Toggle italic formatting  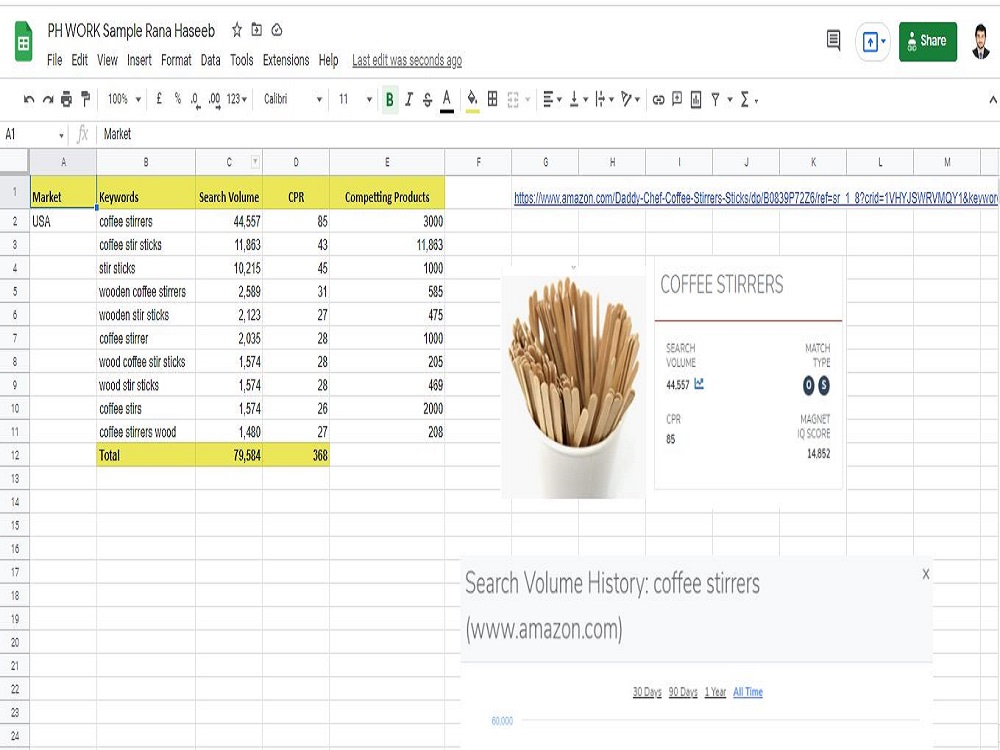click(409, 99)
